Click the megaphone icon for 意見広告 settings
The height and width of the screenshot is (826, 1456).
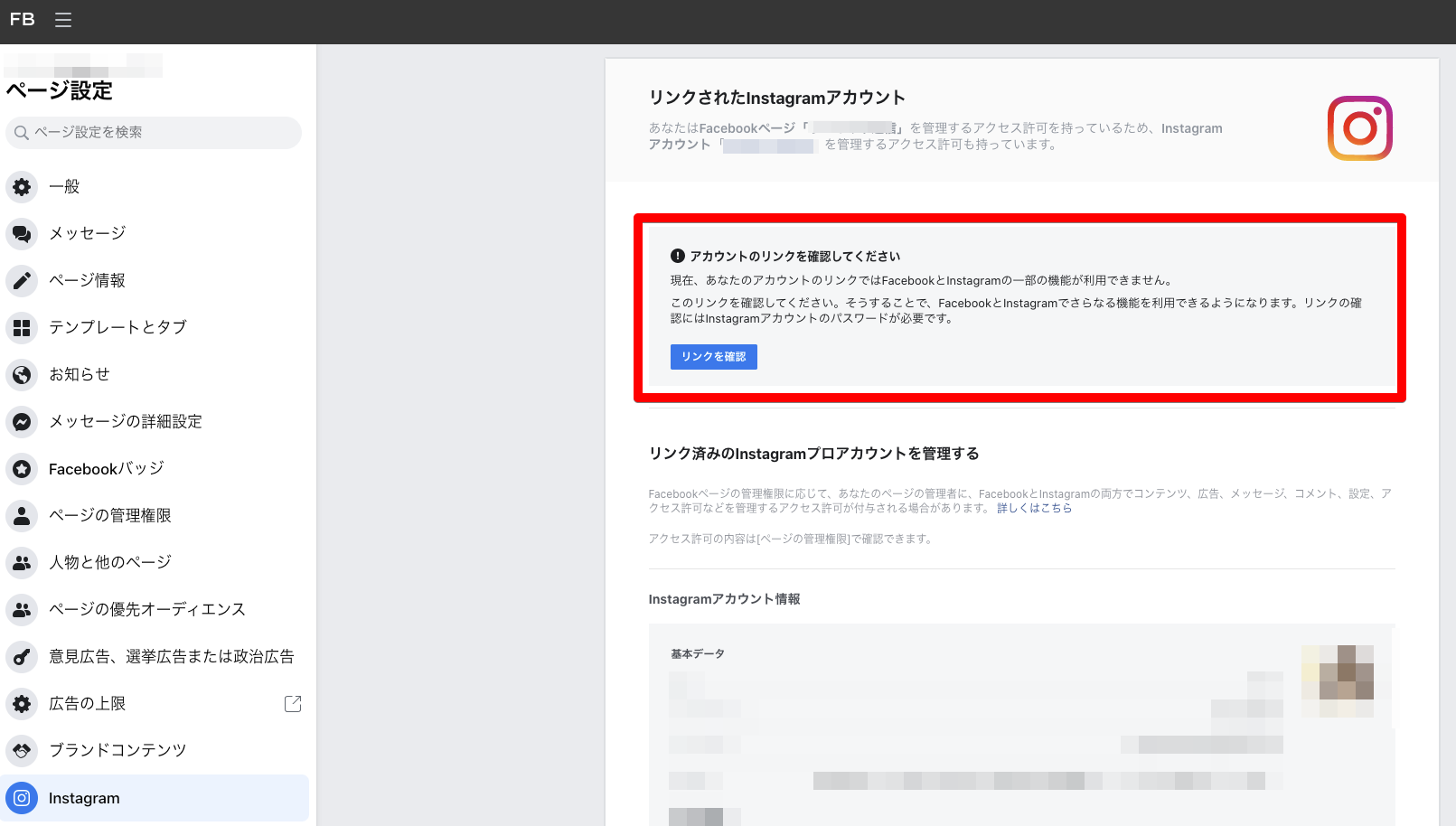tap(22, 657)
